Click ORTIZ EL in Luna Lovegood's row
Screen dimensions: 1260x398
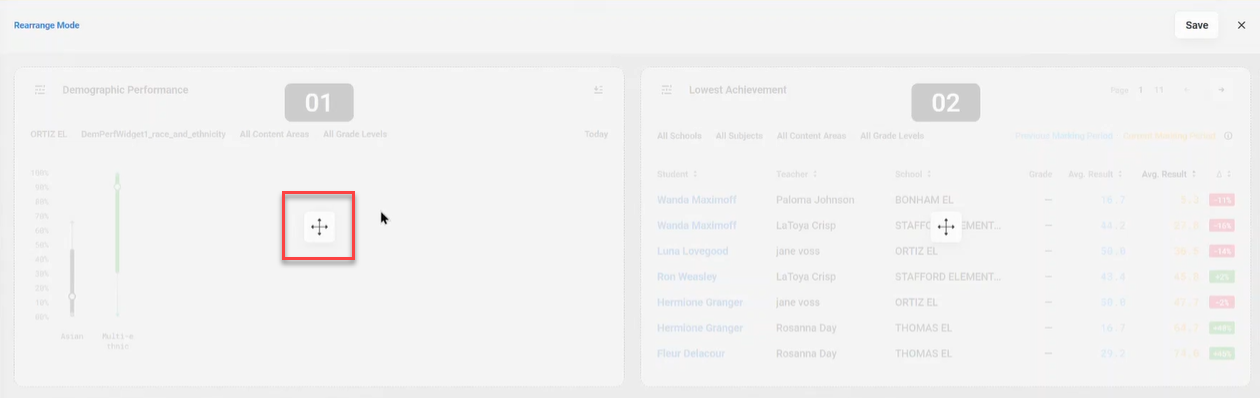917,251
